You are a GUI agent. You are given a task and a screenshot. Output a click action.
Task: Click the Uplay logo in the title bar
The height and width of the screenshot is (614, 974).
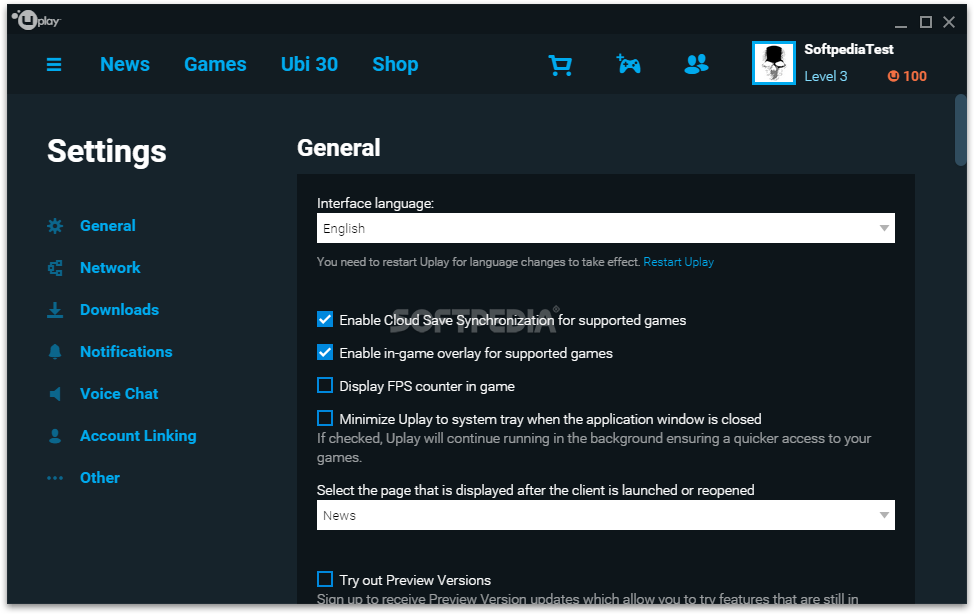(x=36, y=20)
